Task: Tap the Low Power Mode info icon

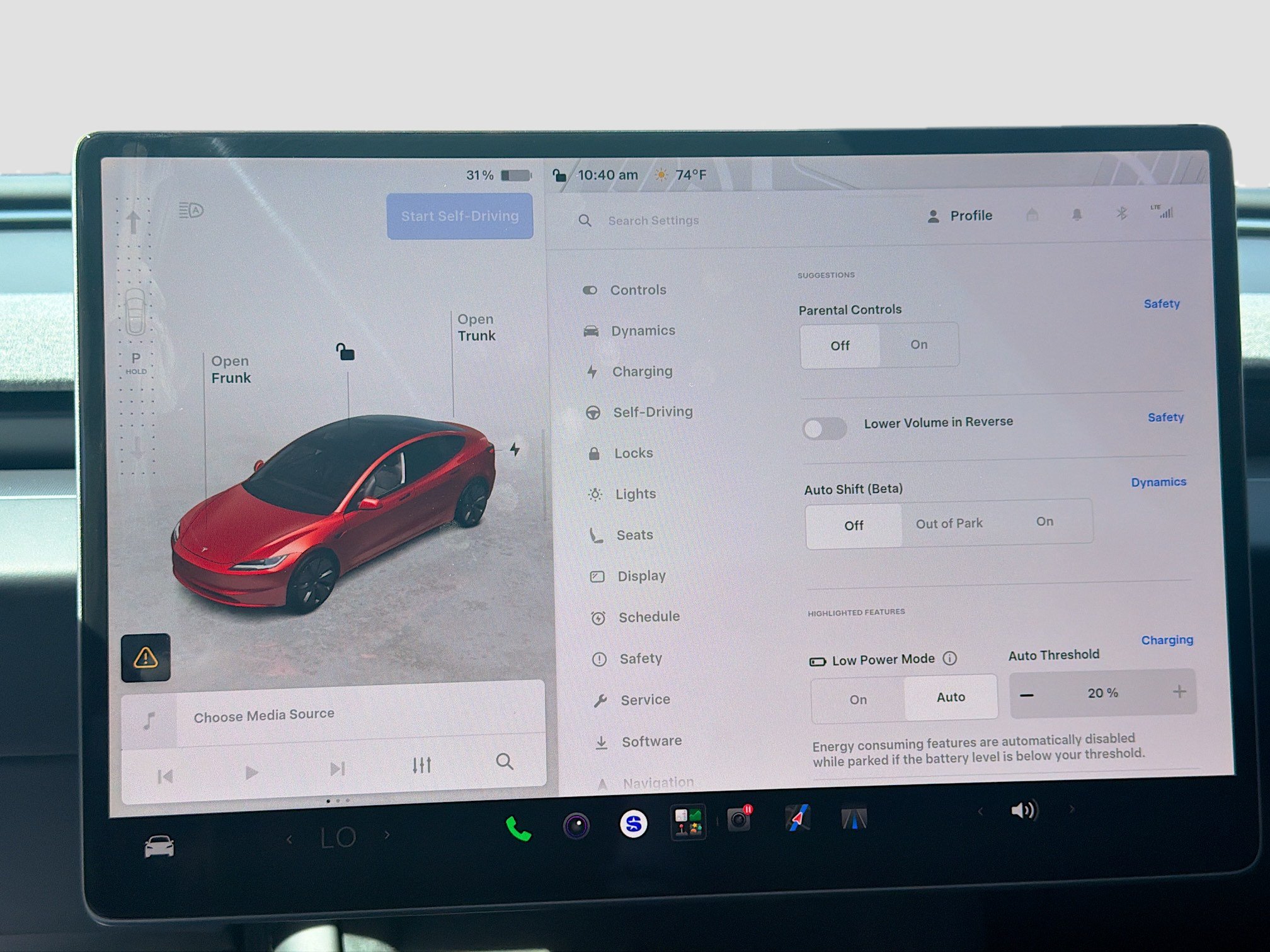Action: click(x=949, y=658)
